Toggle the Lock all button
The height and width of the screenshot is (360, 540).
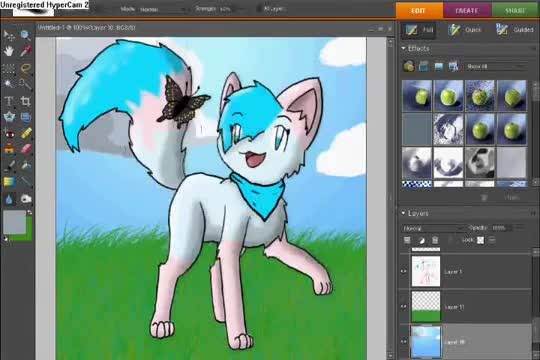coord(492,240)
